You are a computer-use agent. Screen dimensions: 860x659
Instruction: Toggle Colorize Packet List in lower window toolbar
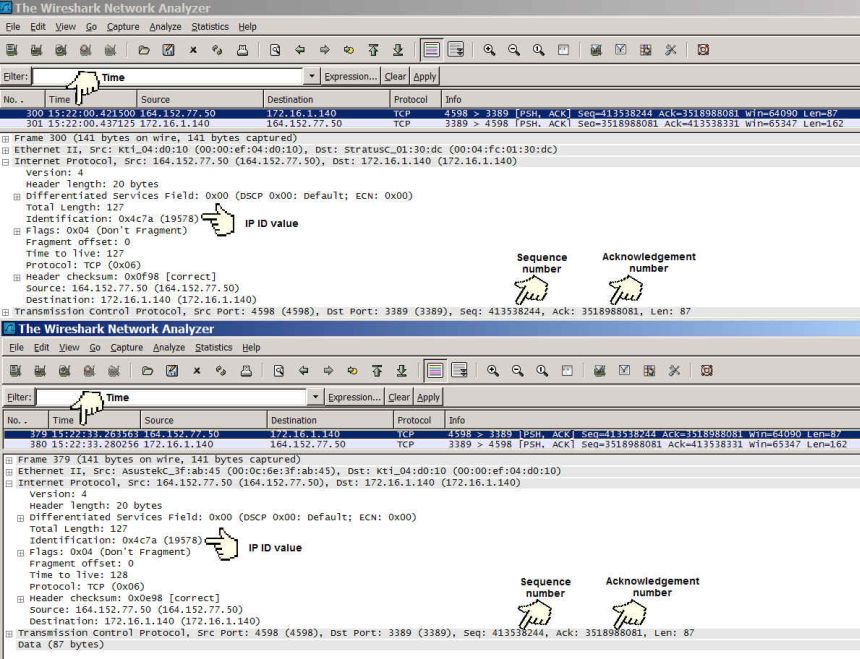pyautogui.click(x=435, y=371)
